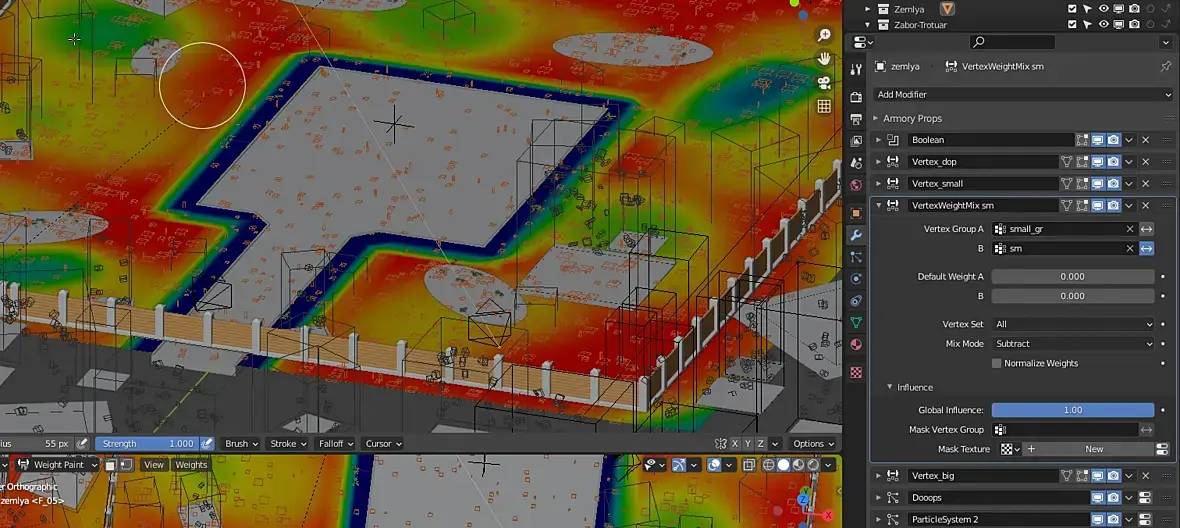The image size is (1180, 528).
Task: Adjust the Global Influence slider
Action: point(1072,410)
